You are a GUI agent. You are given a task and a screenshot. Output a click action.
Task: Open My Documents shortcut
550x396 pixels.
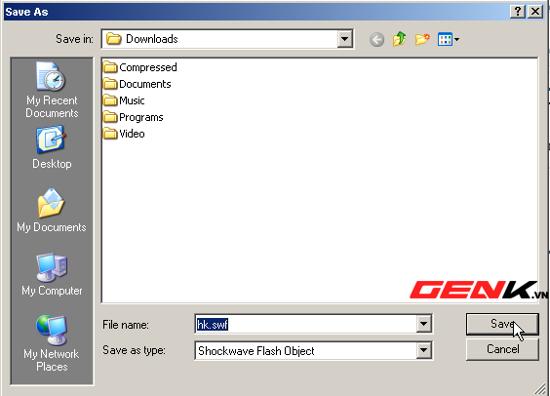coord(51,210)
